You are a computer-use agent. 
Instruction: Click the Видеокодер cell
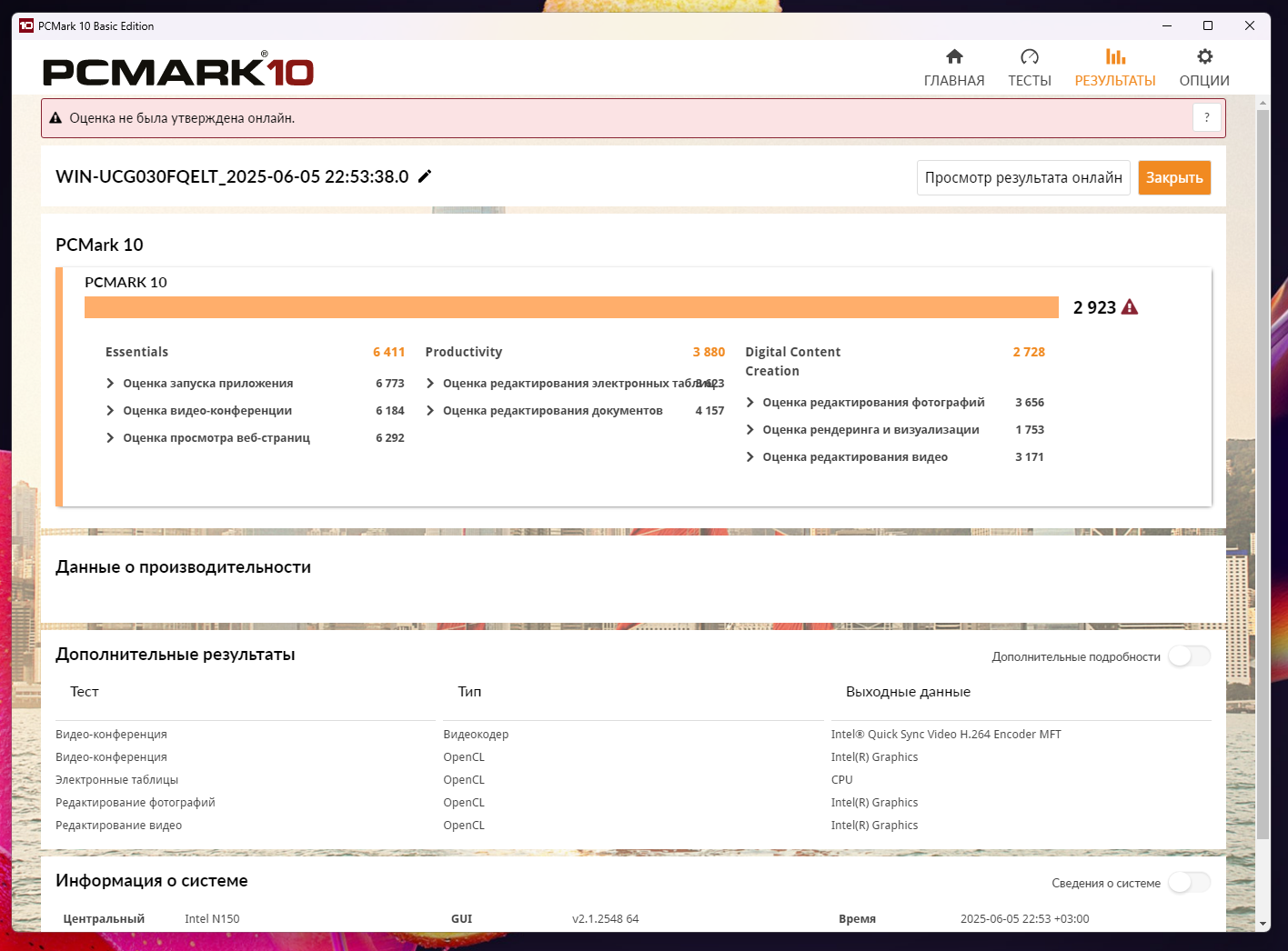click(x=476, y=735)
